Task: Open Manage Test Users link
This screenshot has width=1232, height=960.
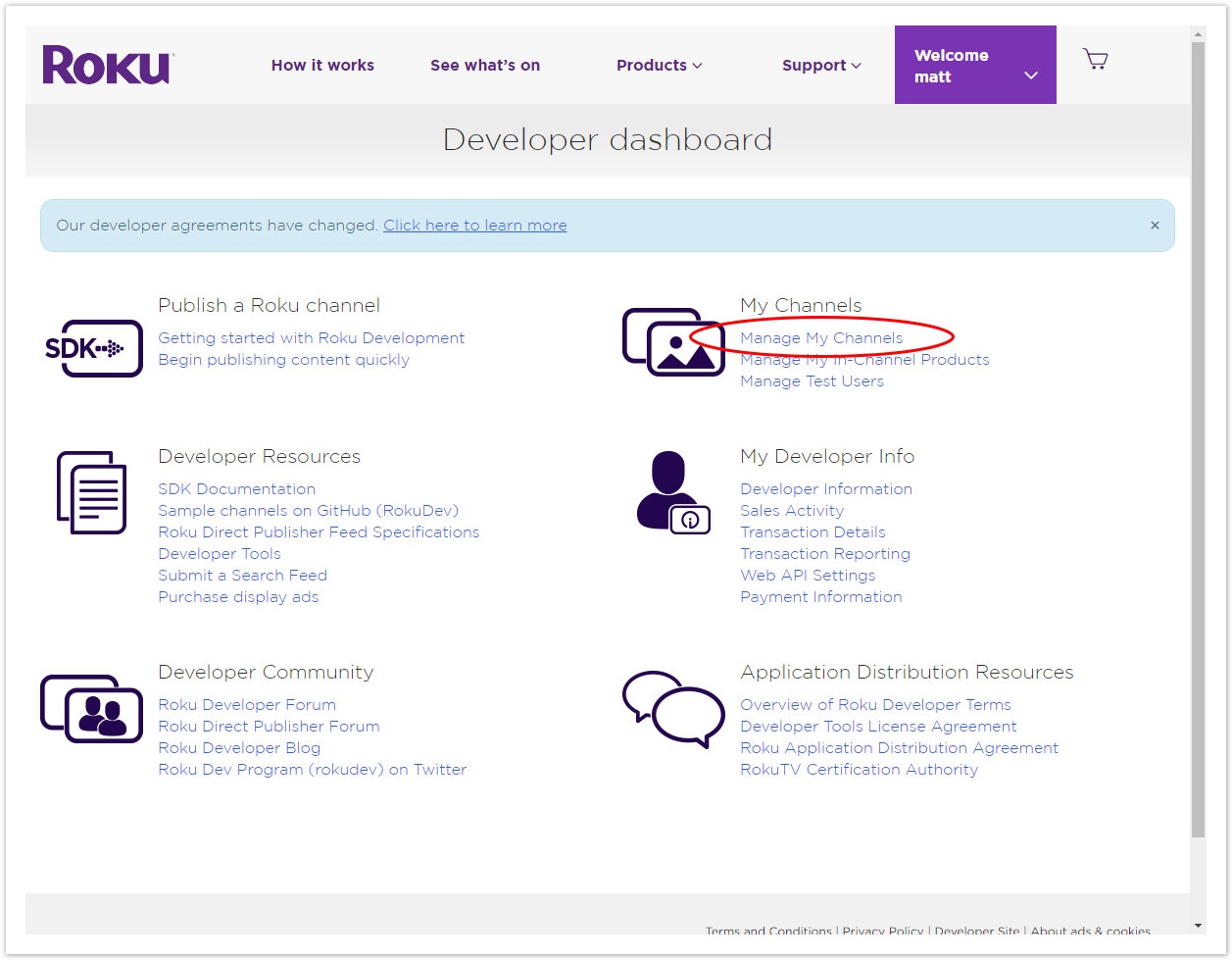Action: point(812,381)
